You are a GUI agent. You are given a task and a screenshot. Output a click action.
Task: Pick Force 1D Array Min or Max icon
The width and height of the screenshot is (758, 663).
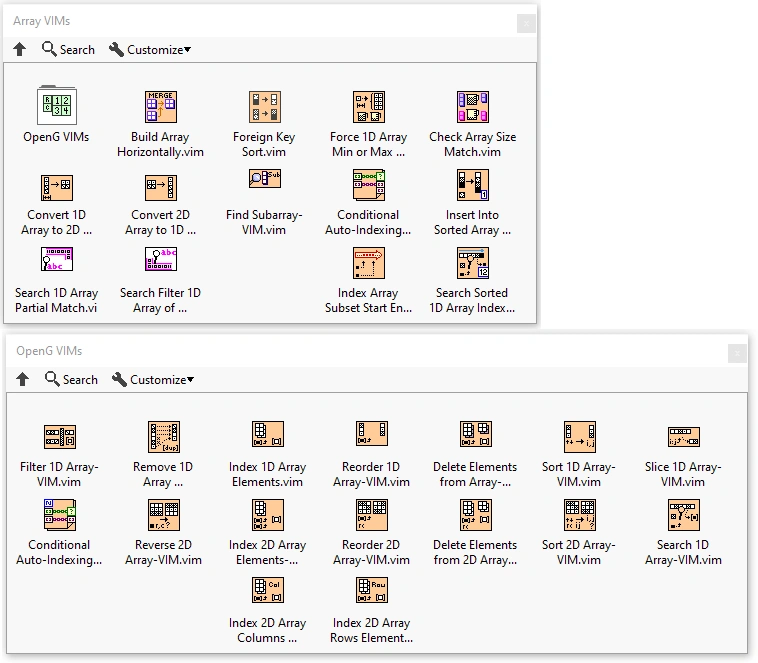pos(369,106)
